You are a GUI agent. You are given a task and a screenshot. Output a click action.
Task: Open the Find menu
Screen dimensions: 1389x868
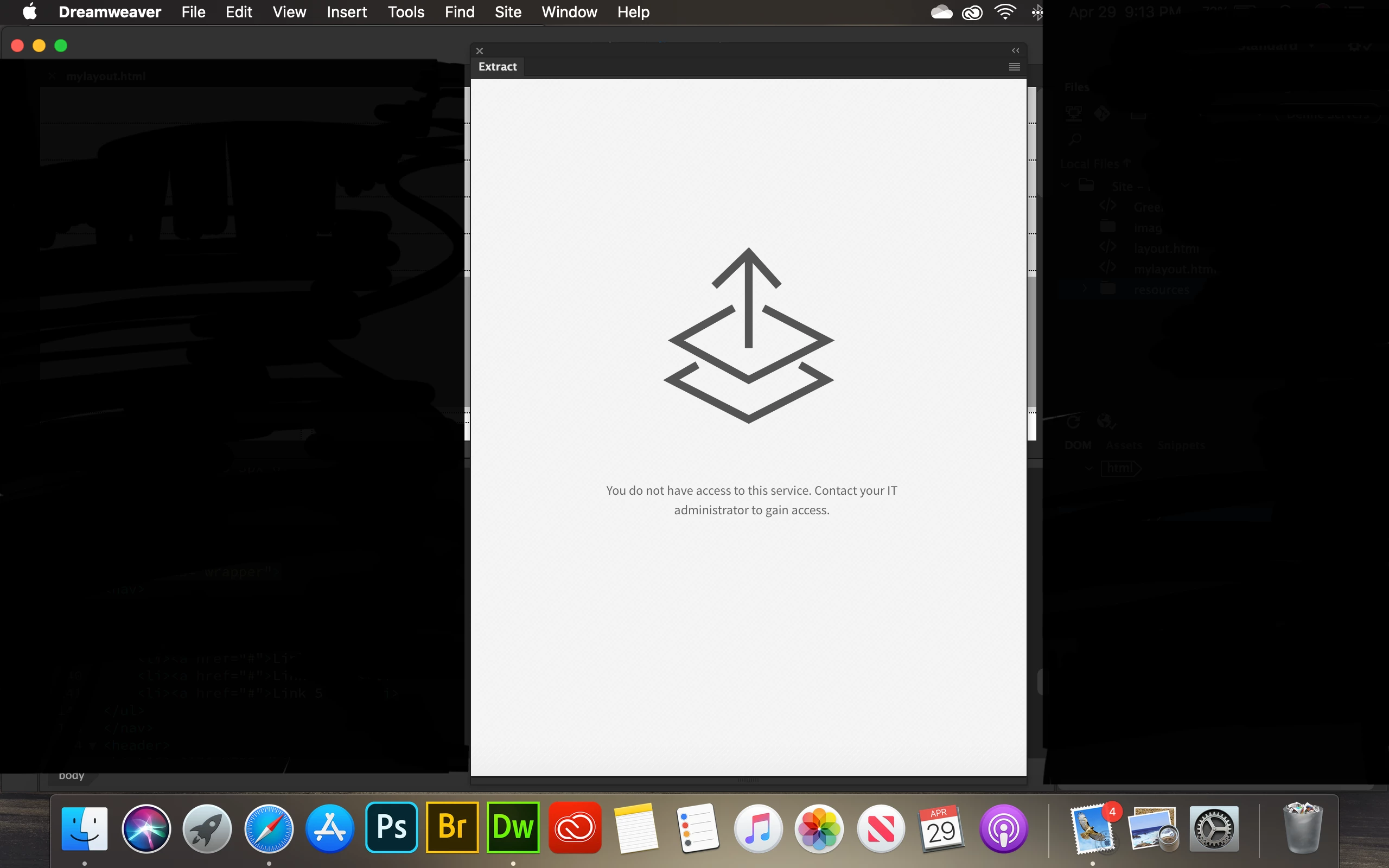pos(459,12)
